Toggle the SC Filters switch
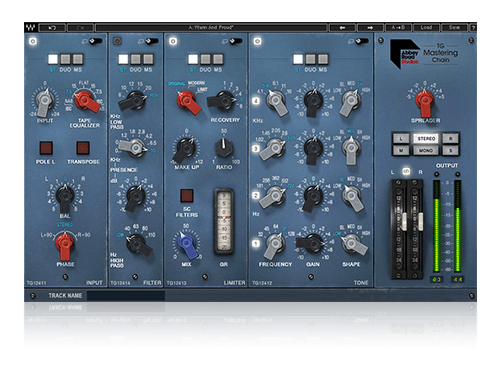500x370 pixels. 187,196
